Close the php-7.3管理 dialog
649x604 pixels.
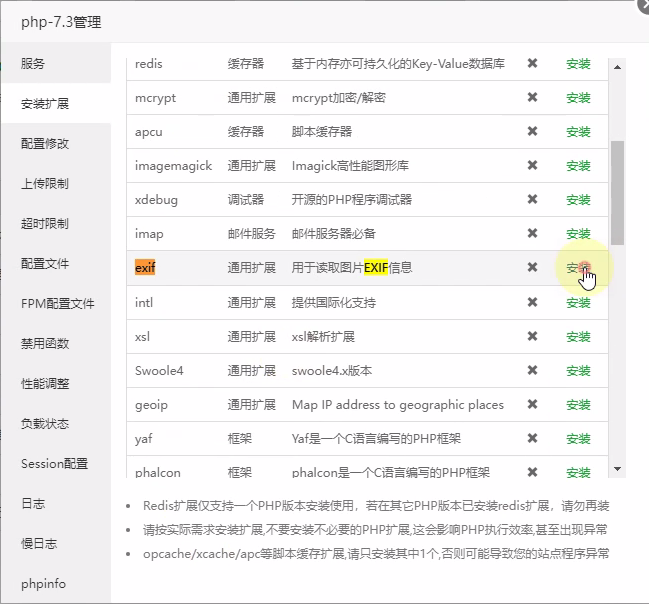pos(644,5)
